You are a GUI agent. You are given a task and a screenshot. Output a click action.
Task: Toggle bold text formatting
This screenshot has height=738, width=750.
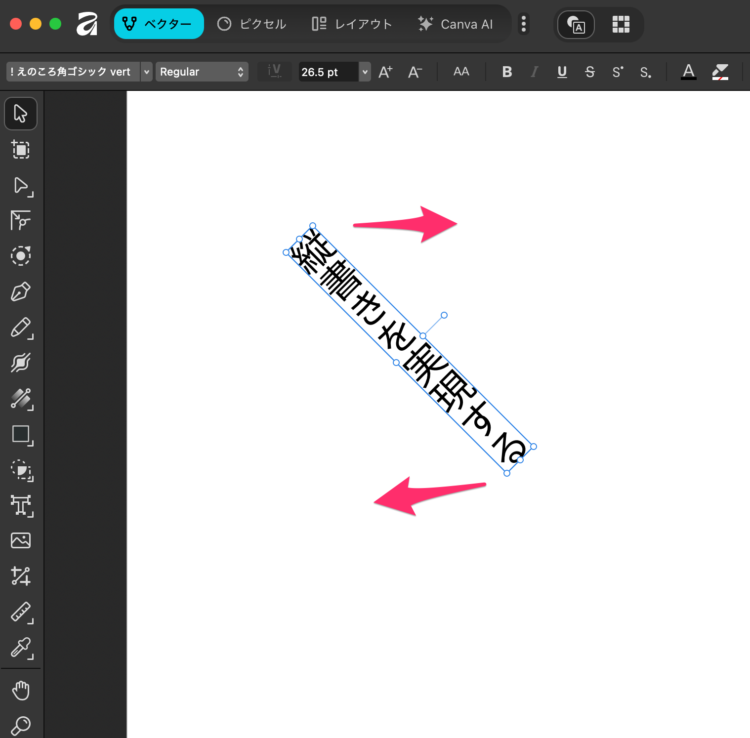pyautogui.click(x=507, y=72)
